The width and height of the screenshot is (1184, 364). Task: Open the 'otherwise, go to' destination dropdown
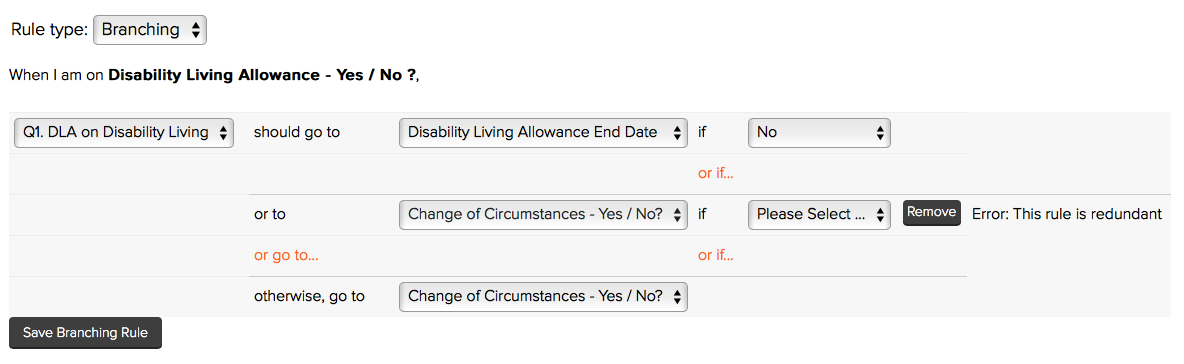543,296
